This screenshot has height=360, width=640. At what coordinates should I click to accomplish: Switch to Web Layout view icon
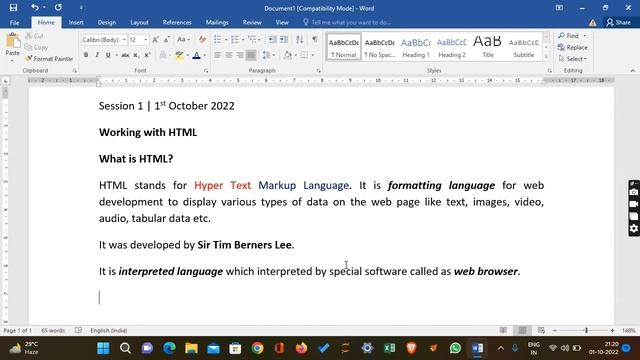click(541, 330)
